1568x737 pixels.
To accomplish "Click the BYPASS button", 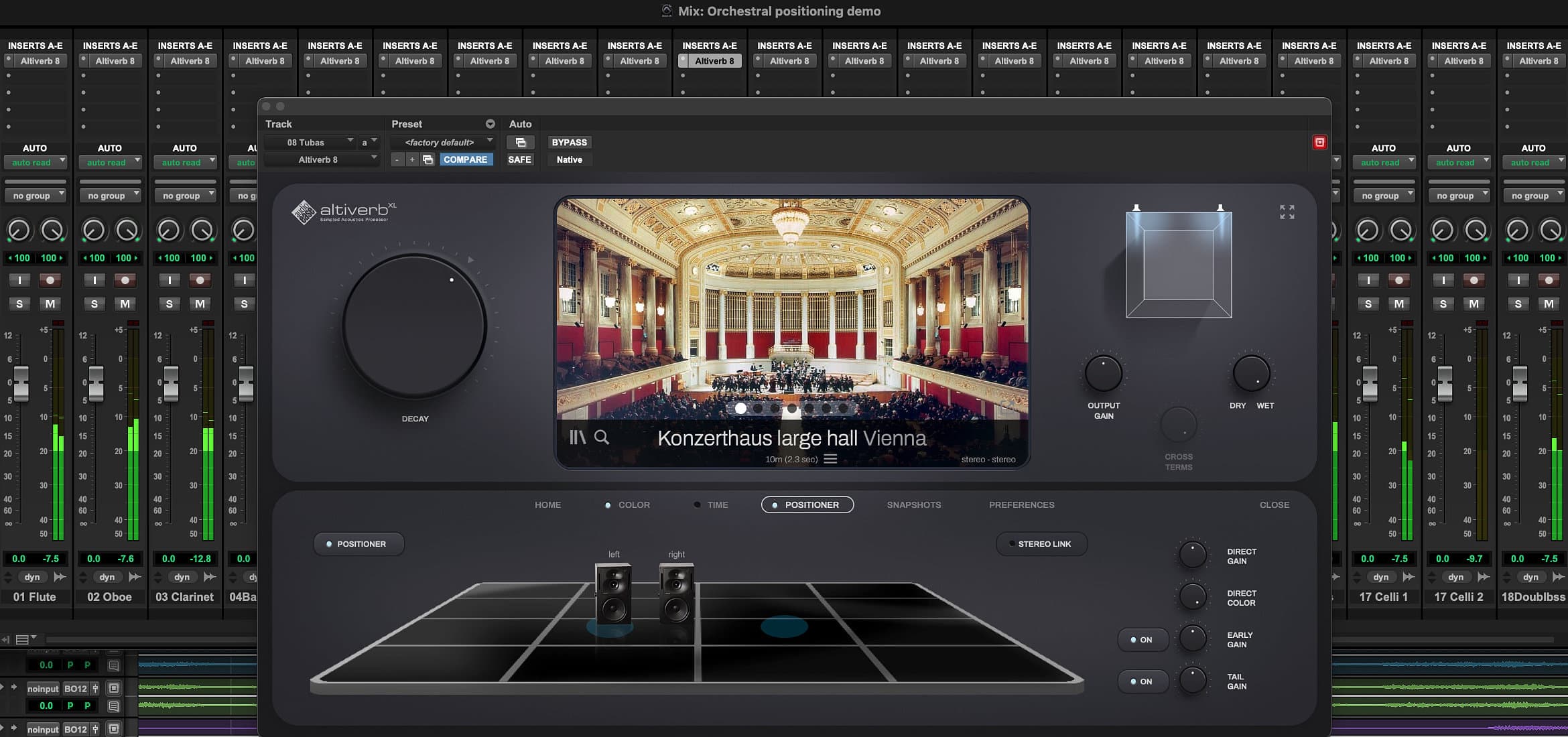I will pos(569,142).
